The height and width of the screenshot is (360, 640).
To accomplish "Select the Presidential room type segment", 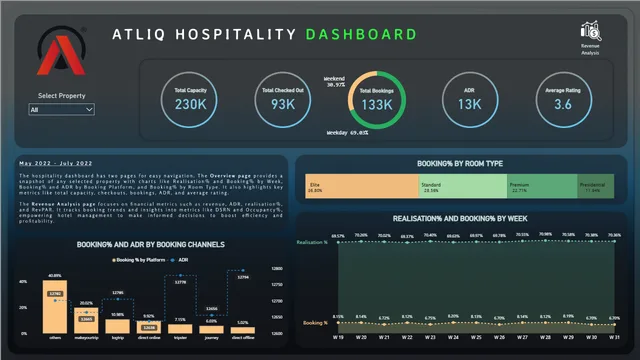I will click(x=596, y=187).
